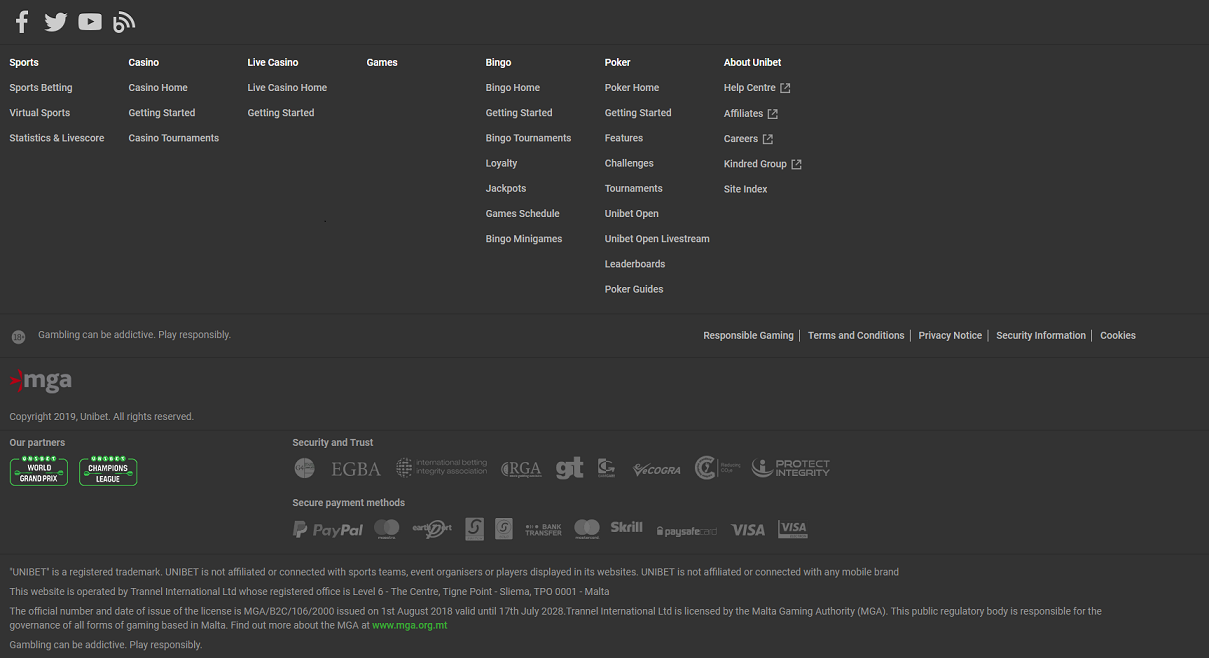This screenshot has width=1209, height=658.
Task: Open Bingo Minigames
Action: pos(524,239)
